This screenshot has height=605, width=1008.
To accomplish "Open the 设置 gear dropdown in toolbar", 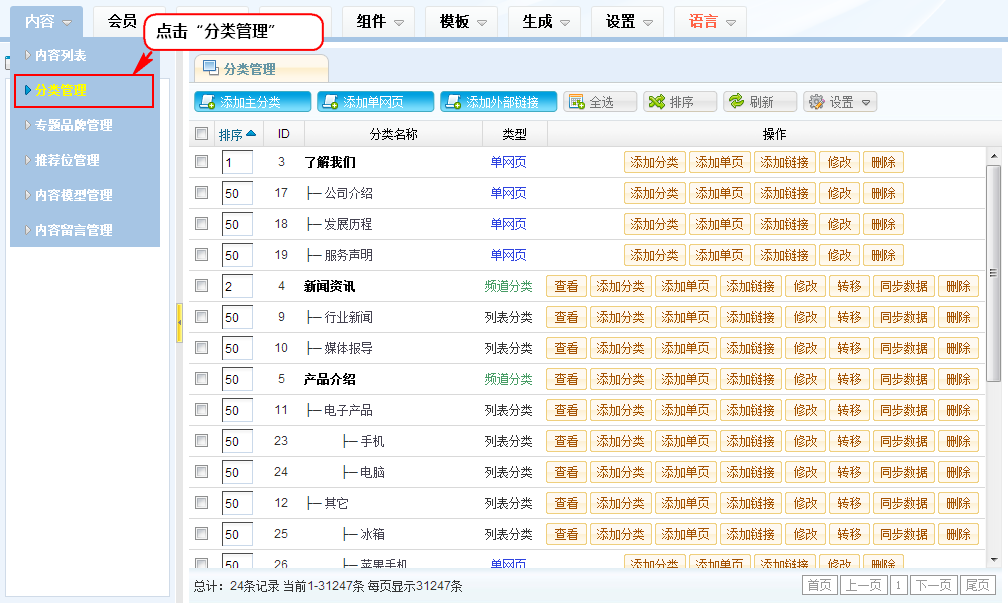I will (841, 102).
